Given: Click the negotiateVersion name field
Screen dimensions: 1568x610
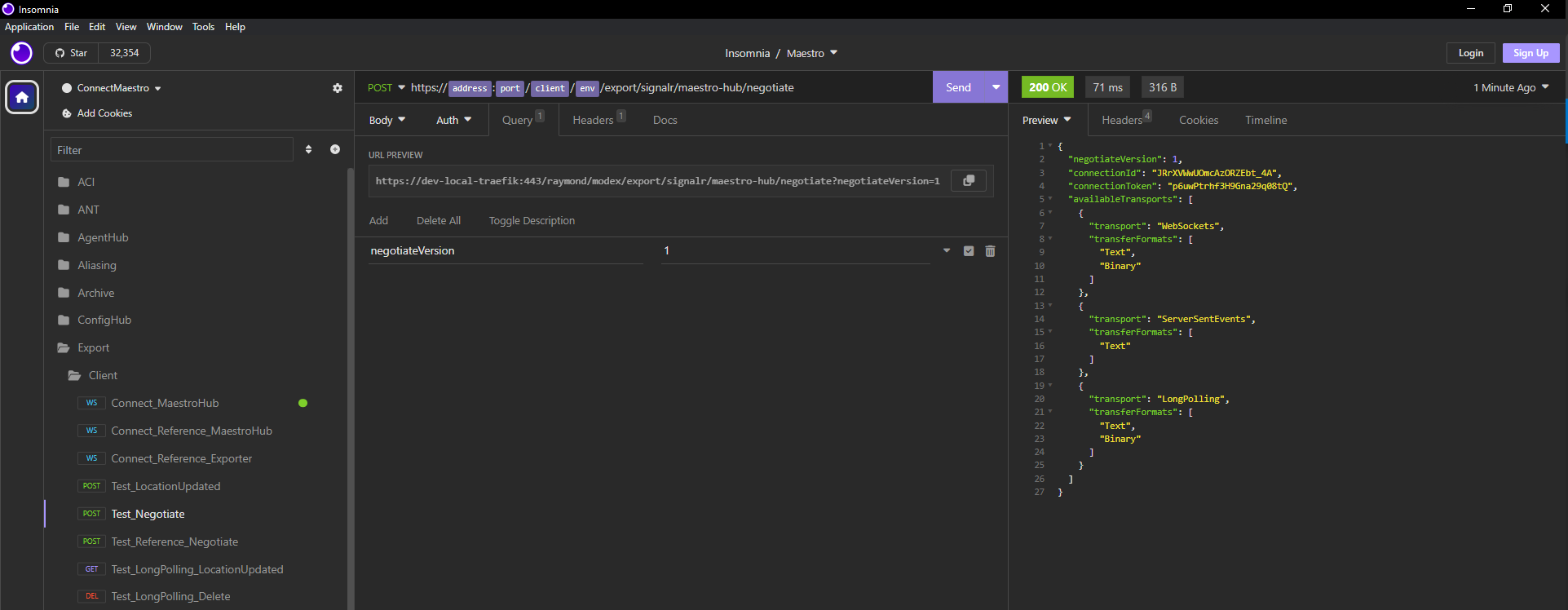Looking at the screenshot, I should 506,251.
